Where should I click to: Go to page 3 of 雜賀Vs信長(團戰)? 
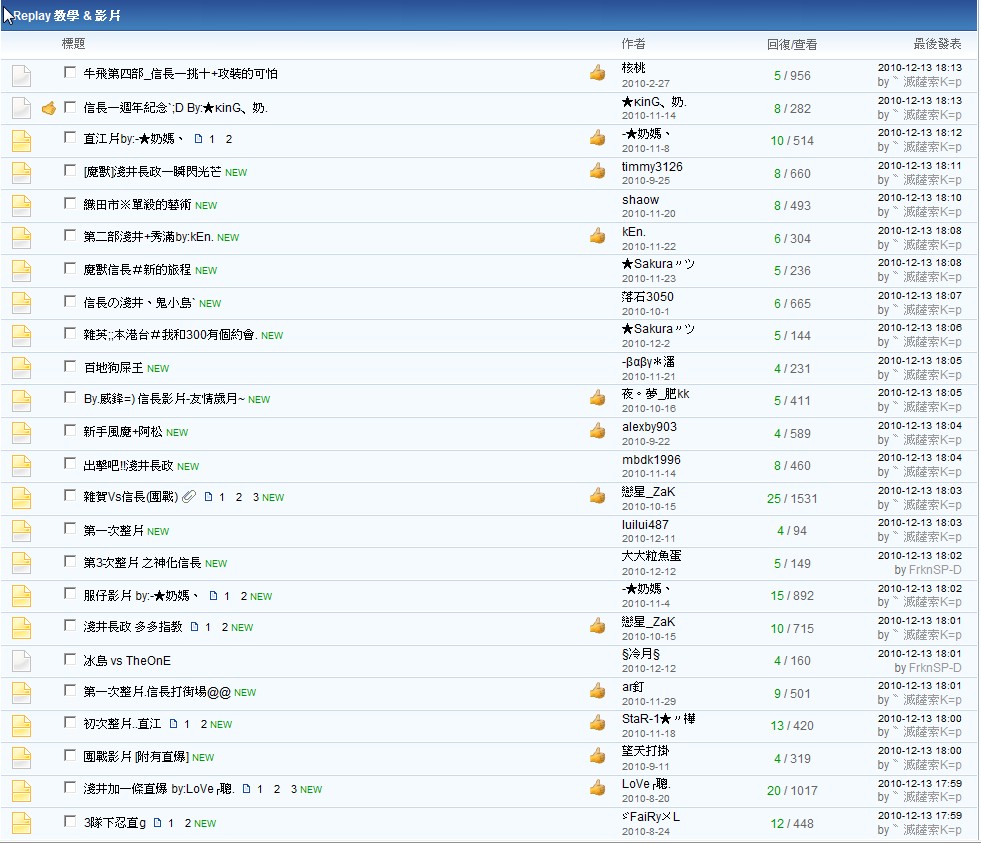click(256, 497)
